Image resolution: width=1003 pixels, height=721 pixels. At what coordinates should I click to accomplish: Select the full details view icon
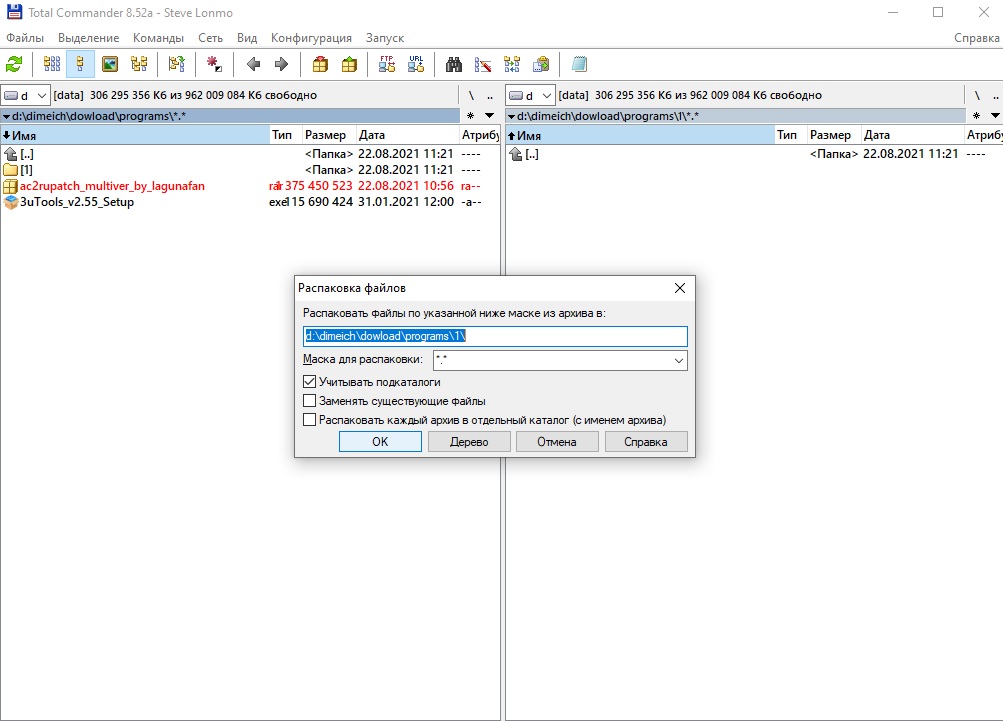coord(81,64)
